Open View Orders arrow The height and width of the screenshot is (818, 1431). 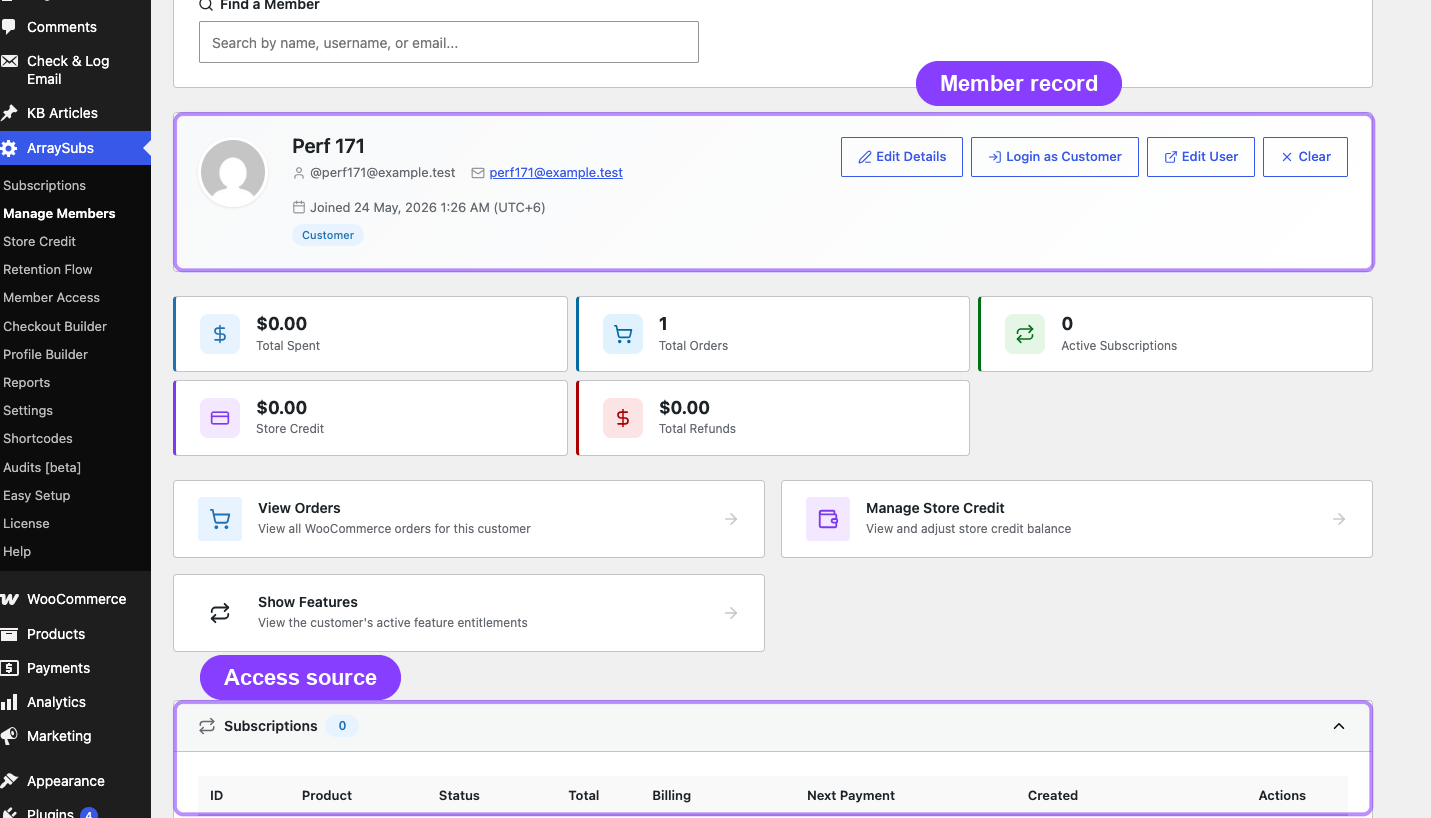731,519
